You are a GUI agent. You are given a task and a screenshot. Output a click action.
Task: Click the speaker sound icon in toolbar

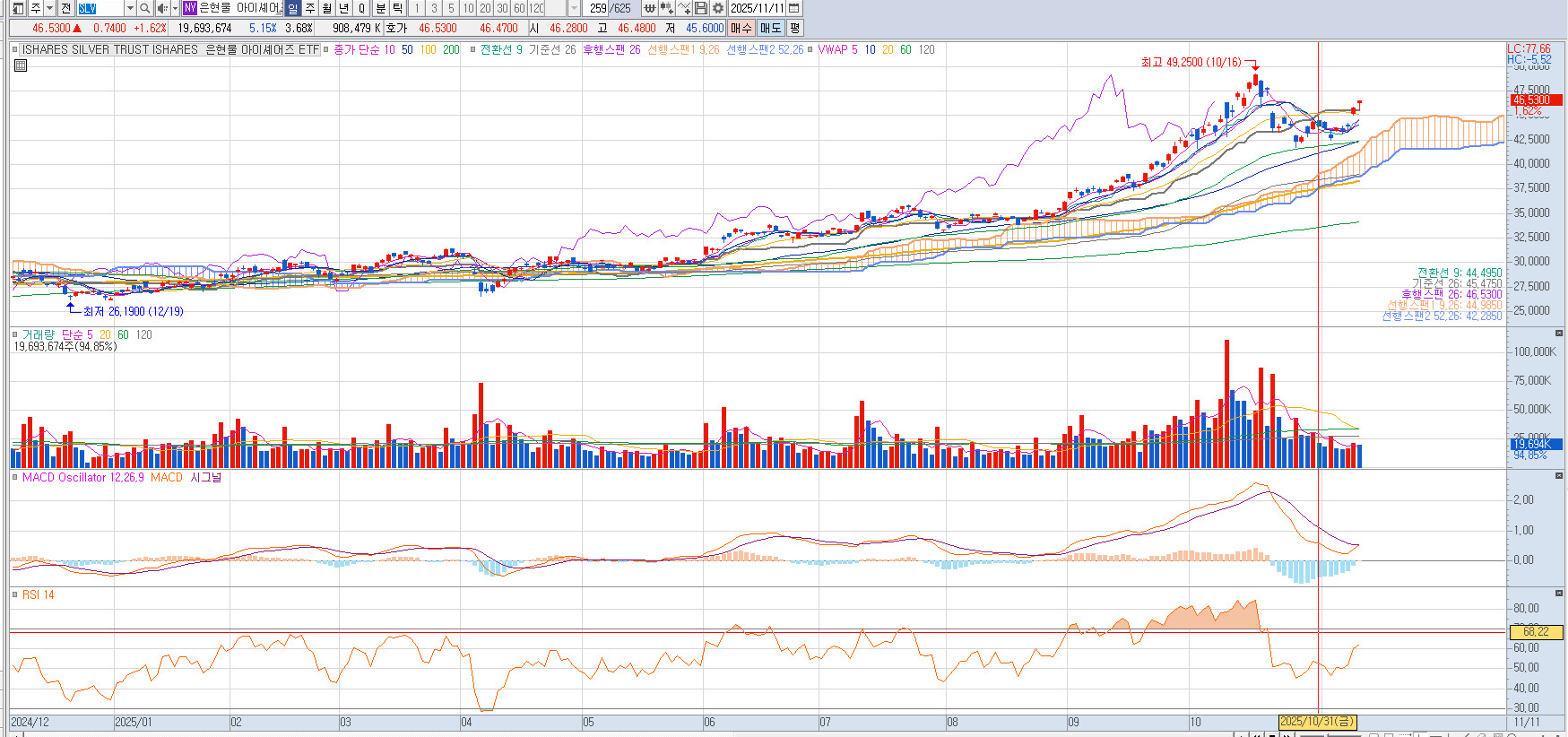(x=161, y=8)
